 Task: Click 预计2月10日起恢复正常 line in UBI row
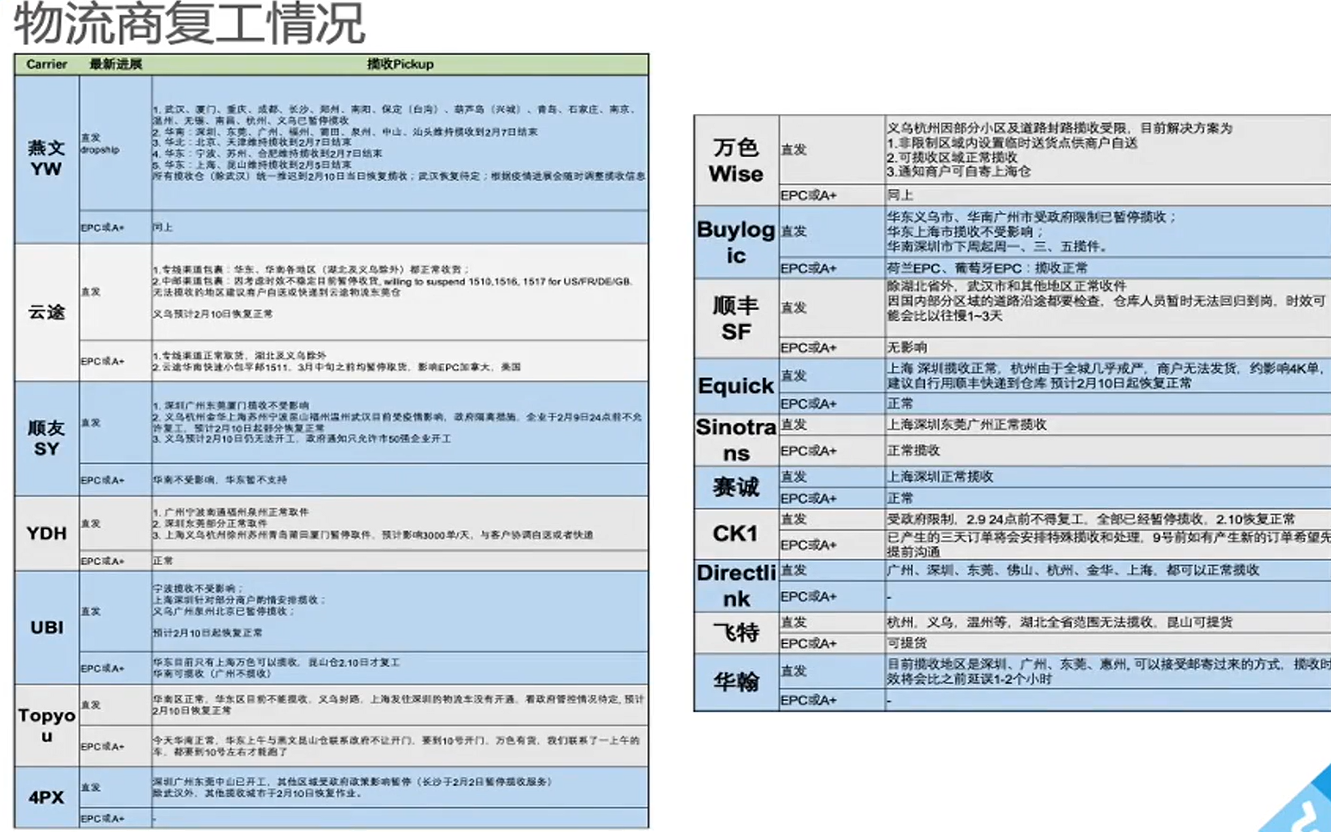tap(208, 633)
